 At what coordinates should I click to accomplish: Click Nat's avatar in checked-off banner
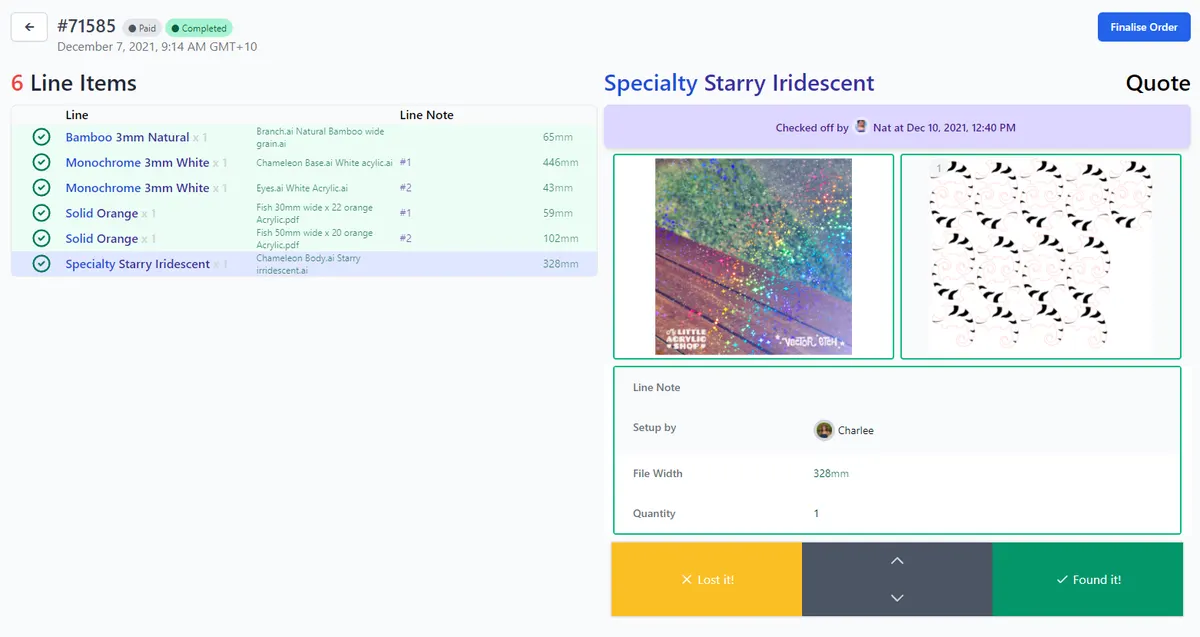pyautogui.click(x=861, y=127)
